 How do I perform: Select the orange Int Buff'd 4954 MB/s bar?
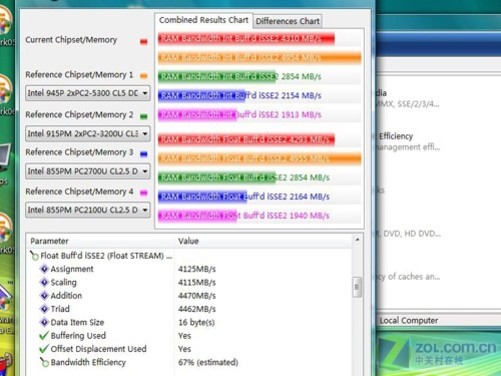pos(260,58)
